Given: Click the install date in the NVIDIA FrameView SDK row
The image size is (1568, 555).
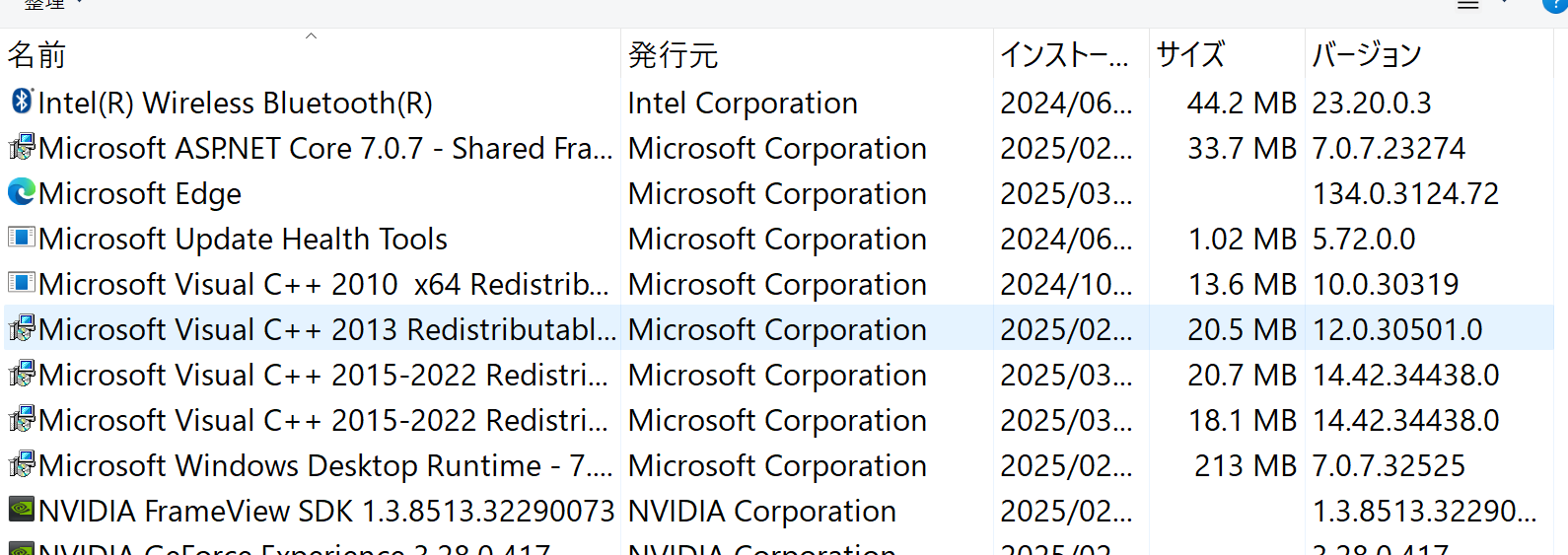Looking at the screenshot, I should pos(1066,511).
